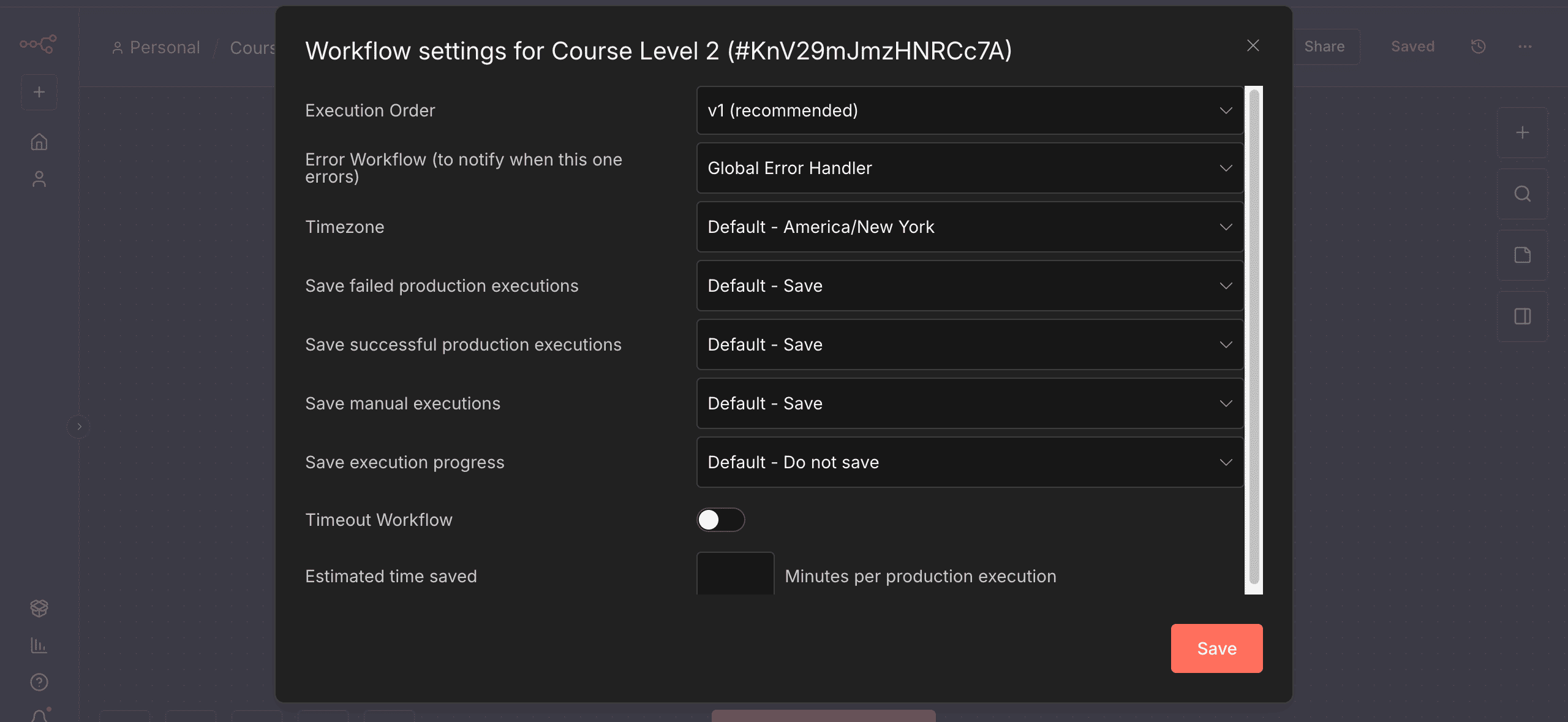Click the search magnifier icon on canvas
Viewport: 1568px width, 722px height.
(1522, 194)
